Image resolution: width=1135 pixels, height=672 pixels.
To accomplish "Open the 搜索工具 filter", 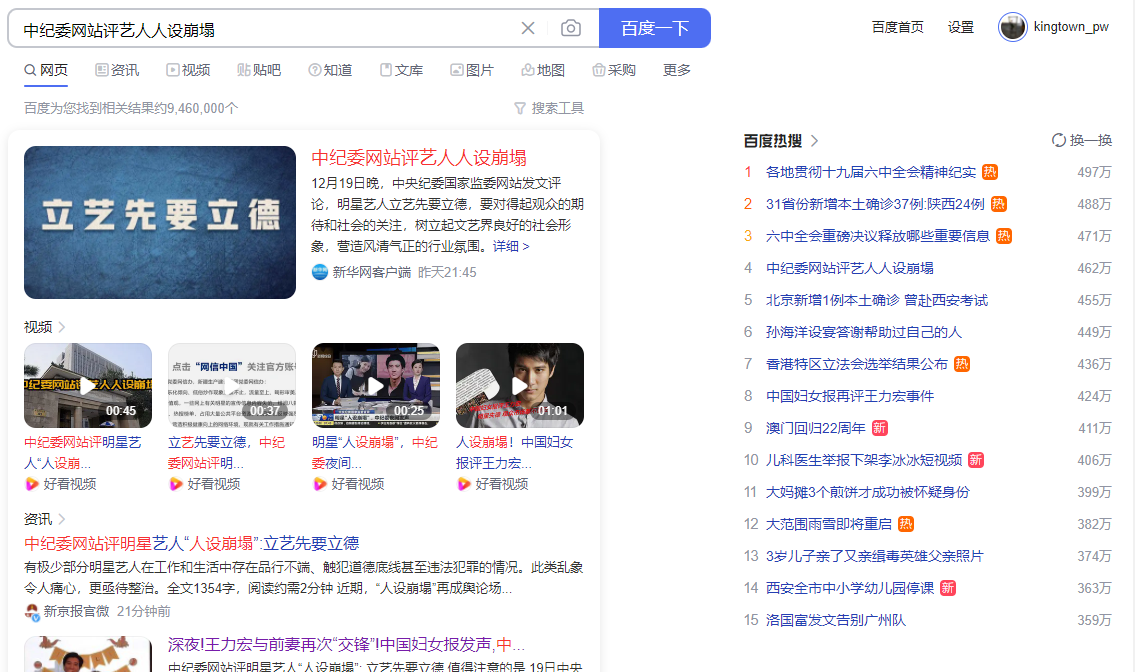I will tap(549, 108).
